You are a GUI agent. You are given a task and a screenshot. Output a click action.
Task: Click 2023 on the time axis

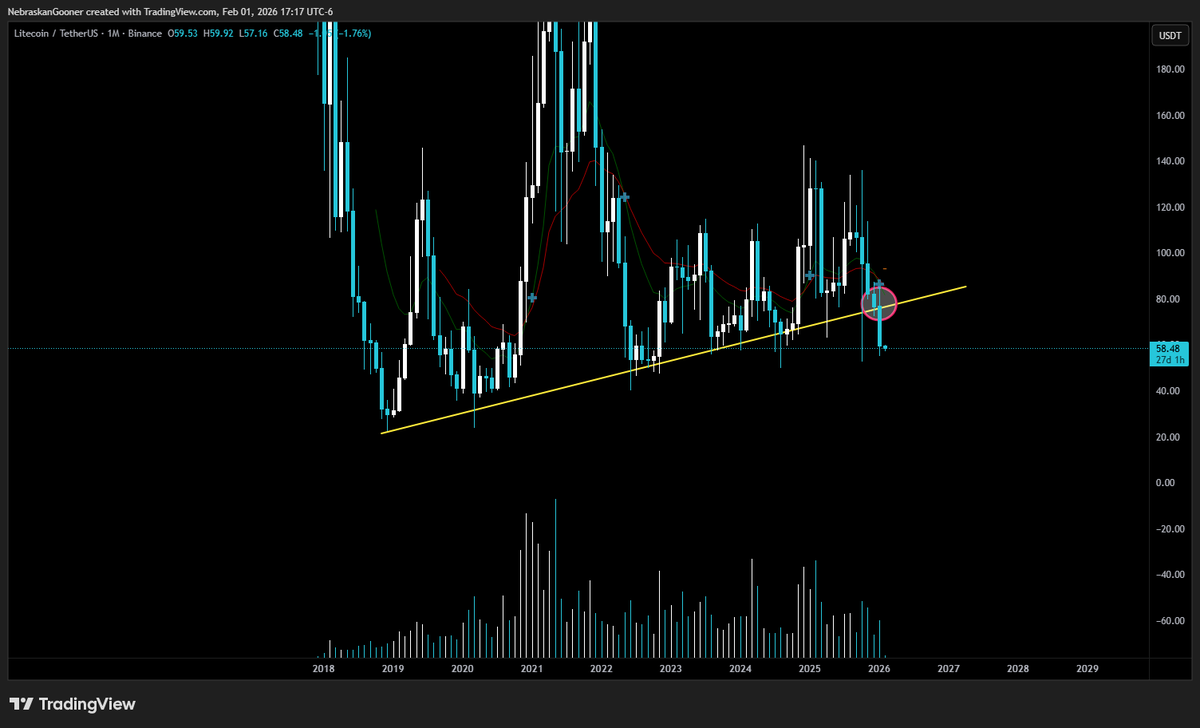[x=670, y=668]
